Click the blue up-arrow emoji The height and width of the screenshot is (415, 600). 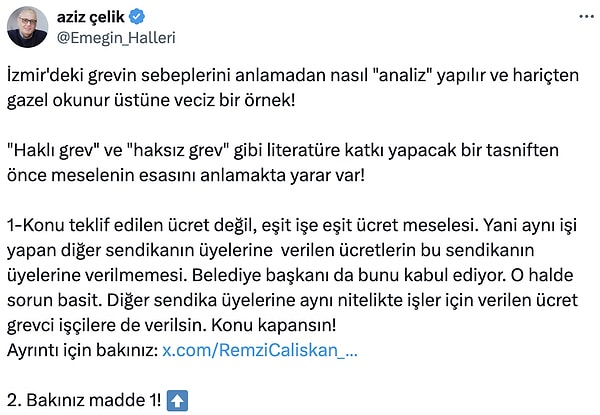pyautogui.click(x=176, y=398)
